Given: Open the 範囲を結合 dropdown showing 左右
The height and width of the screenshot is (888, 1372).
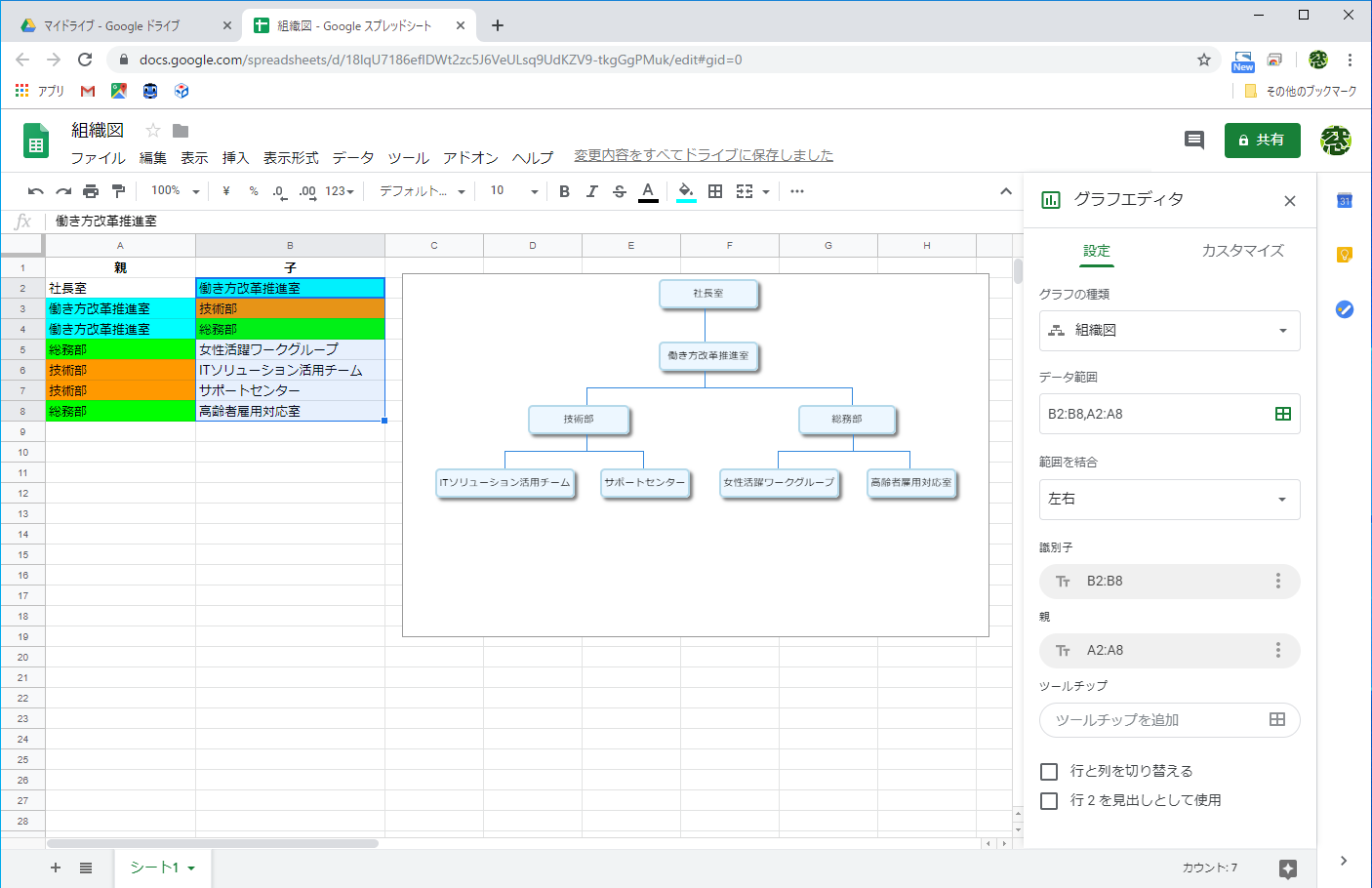Looking at the screenshot, I should click(x=1169, y=500).
